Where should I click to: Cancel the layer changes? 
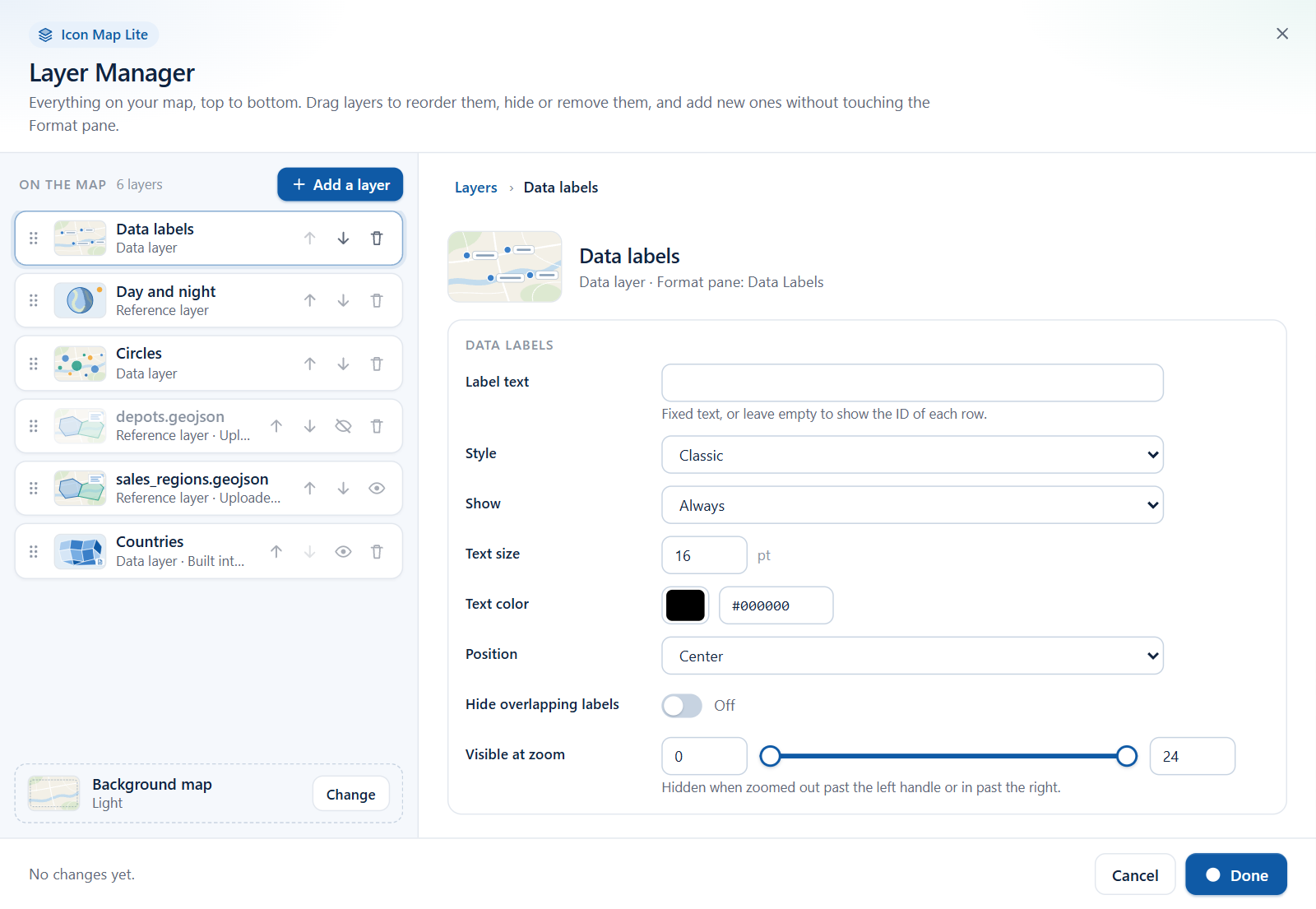pyautogui.click(x=1135, y=875)
